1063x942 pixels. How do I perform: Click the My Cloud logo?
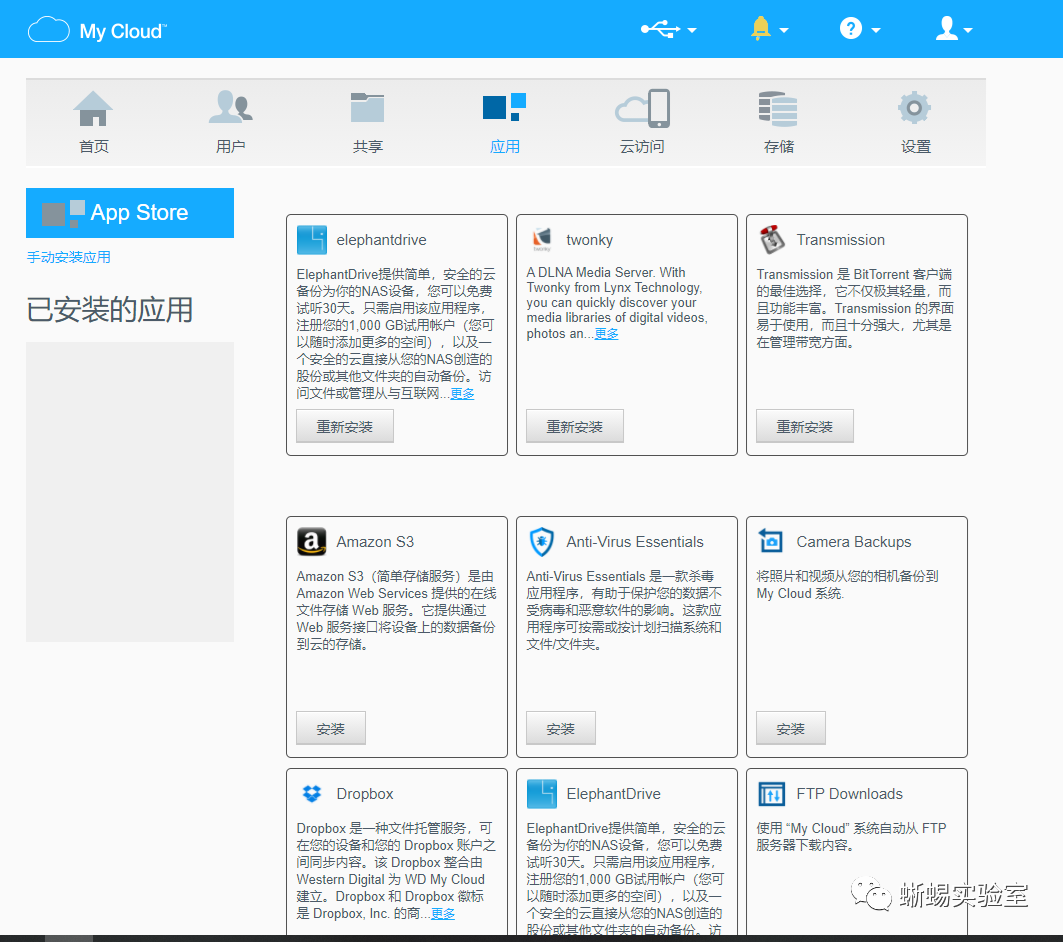pos(97,30)
